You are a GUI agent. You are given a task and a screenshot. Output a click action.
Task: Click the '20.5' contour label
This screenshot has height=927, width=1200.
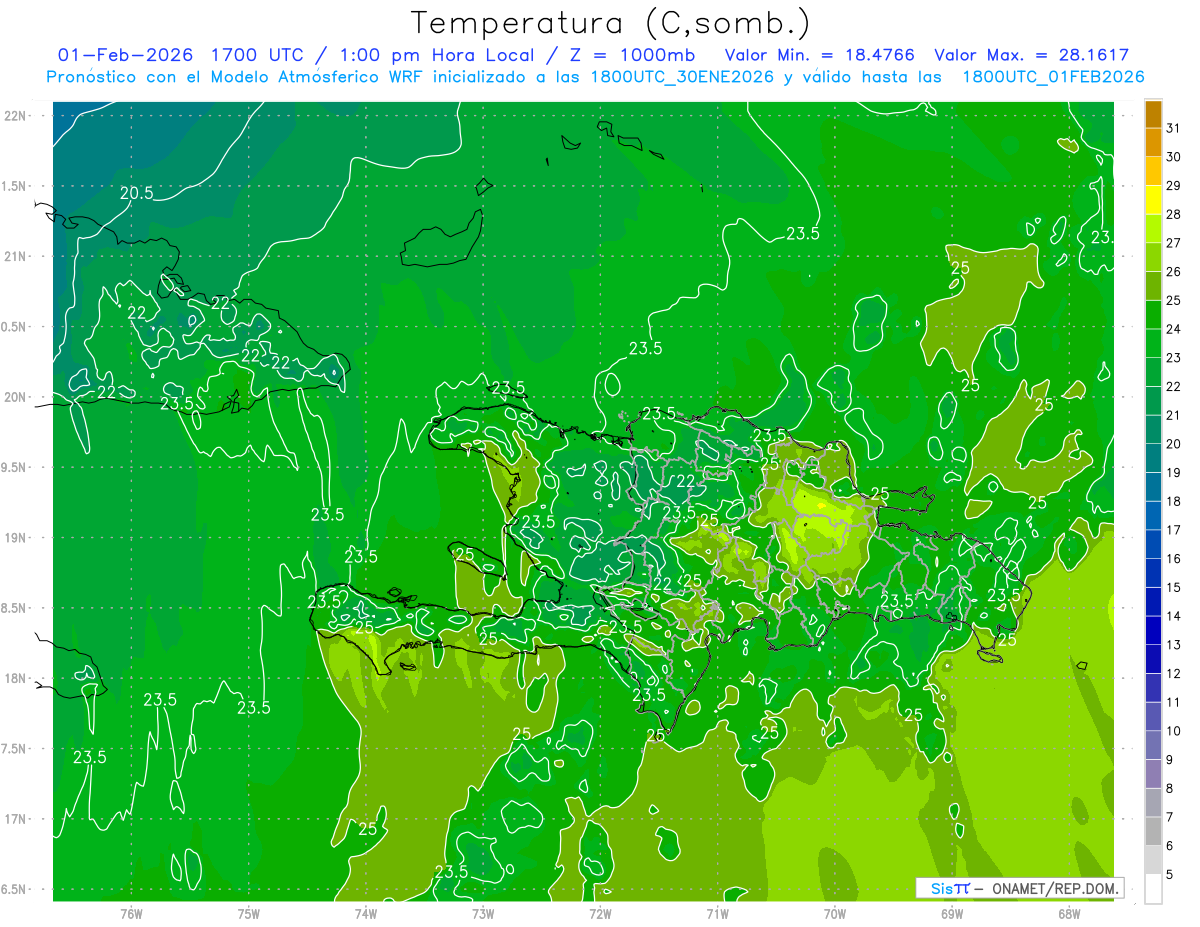(x=137, y=193)
